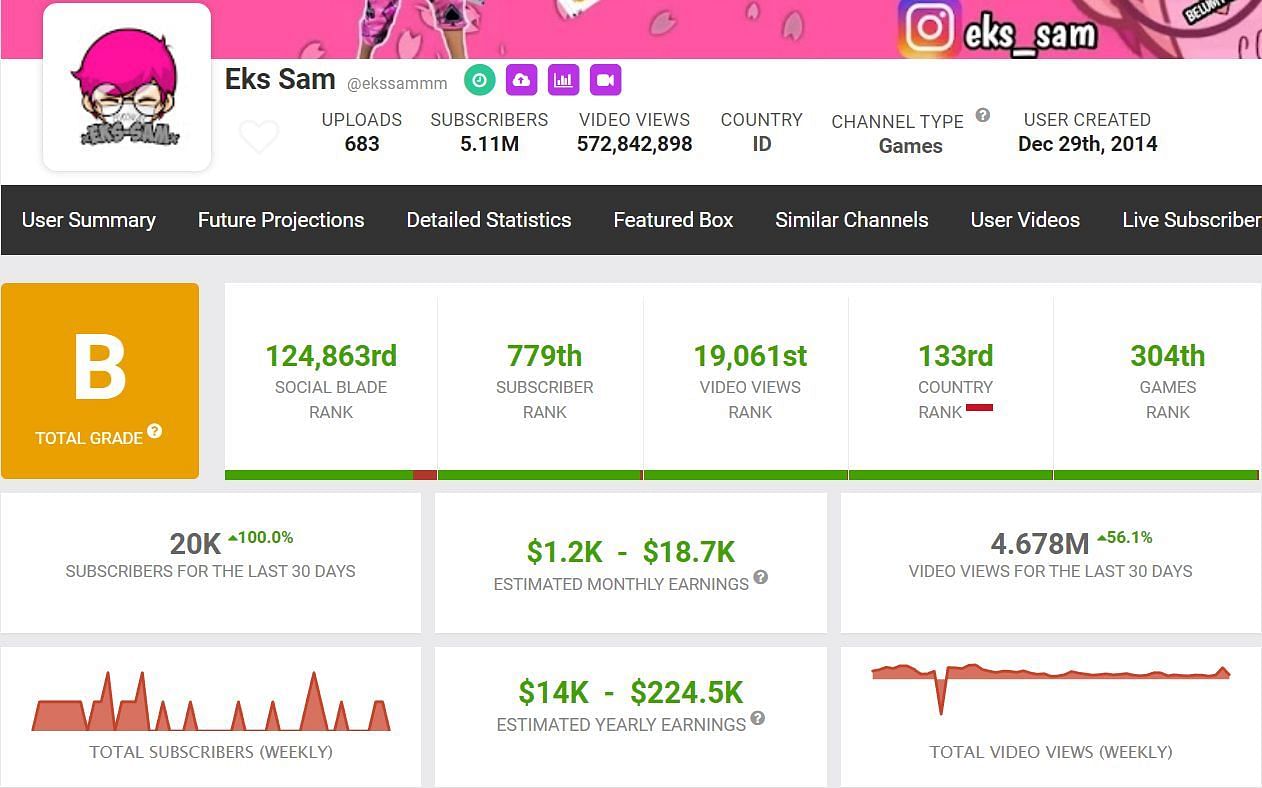The height and width of the screenshot is (788, 1262).
Task: Click the help icon next to Channel Type
Action: coord(983,115)
